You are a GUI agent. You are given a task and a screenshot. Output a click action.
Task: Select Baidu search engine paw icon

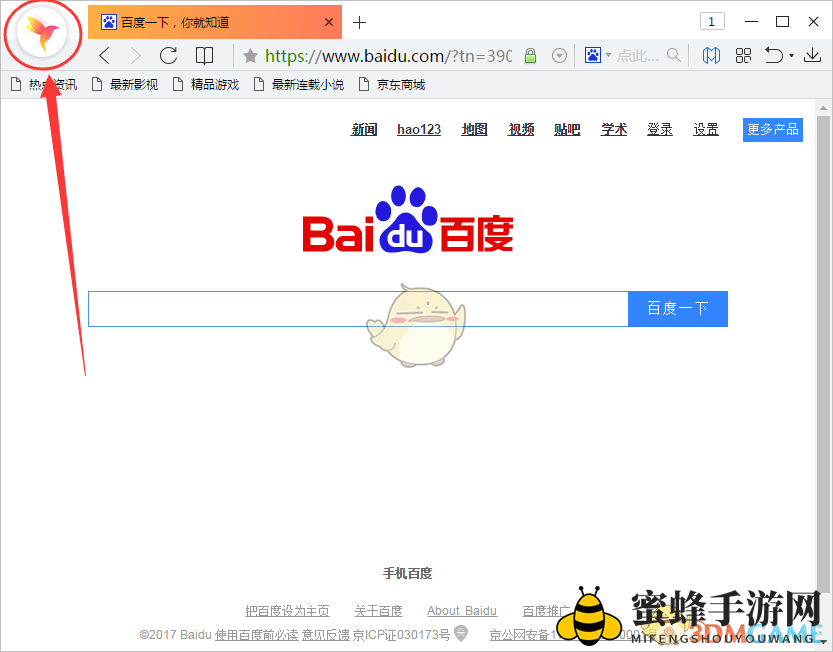pos(593,55)
